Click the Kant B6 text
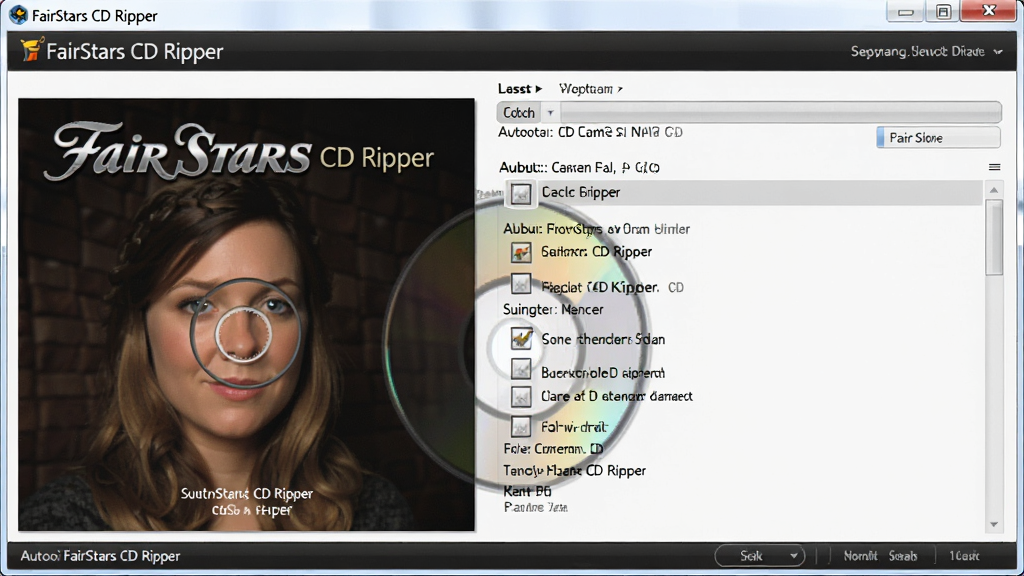 point(527,490)
